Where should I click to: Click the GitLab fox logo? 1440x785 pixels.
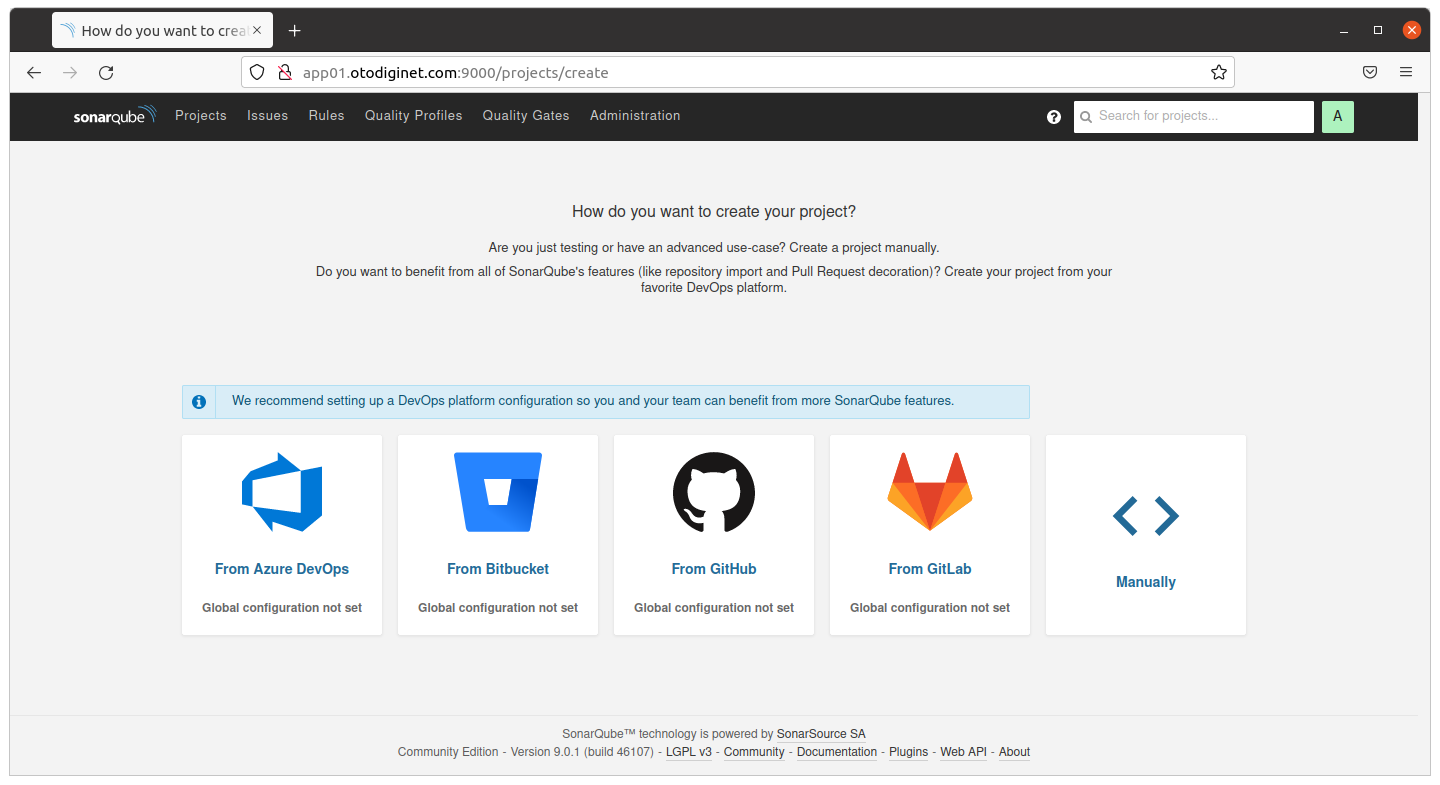pos(930,492)
